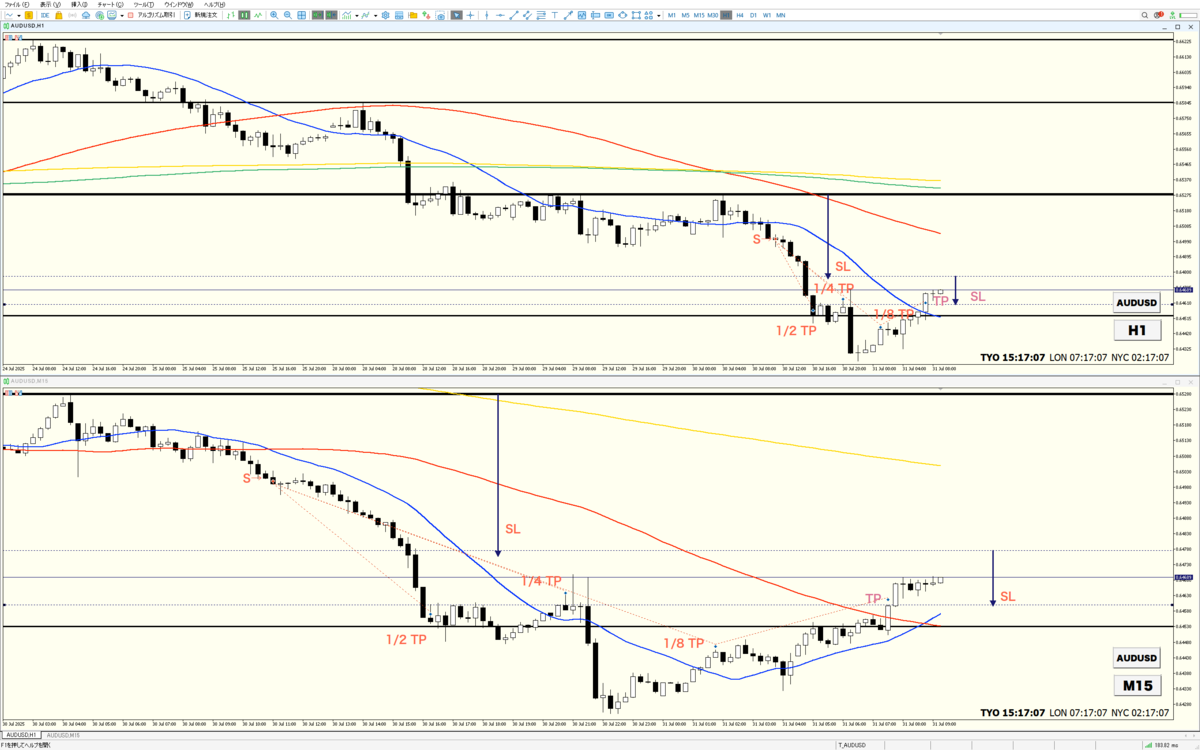Switch timeframe to M15
Image resolution: width=1200 pixels, height=750 pixels.
click(699, 16)
